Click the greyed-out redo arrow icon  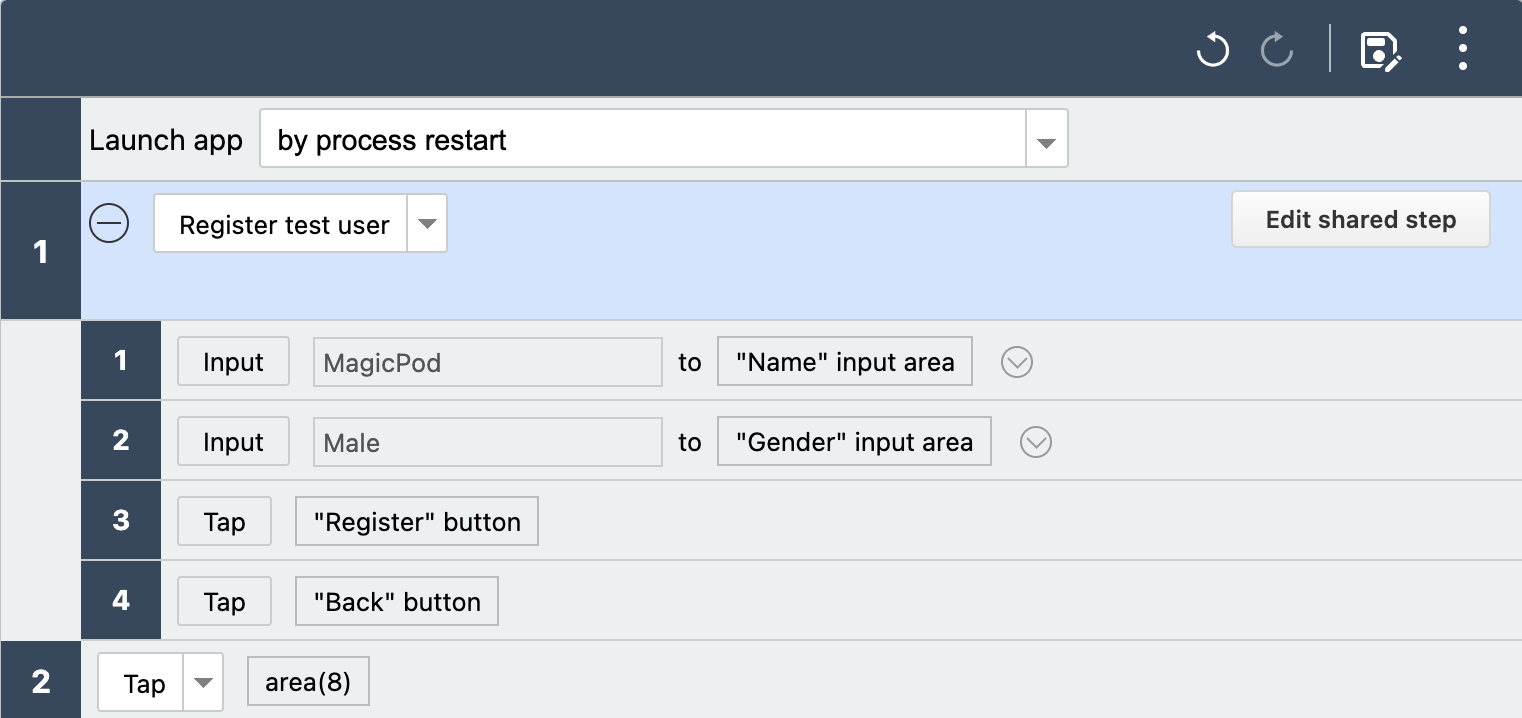tap(1277, 49)
